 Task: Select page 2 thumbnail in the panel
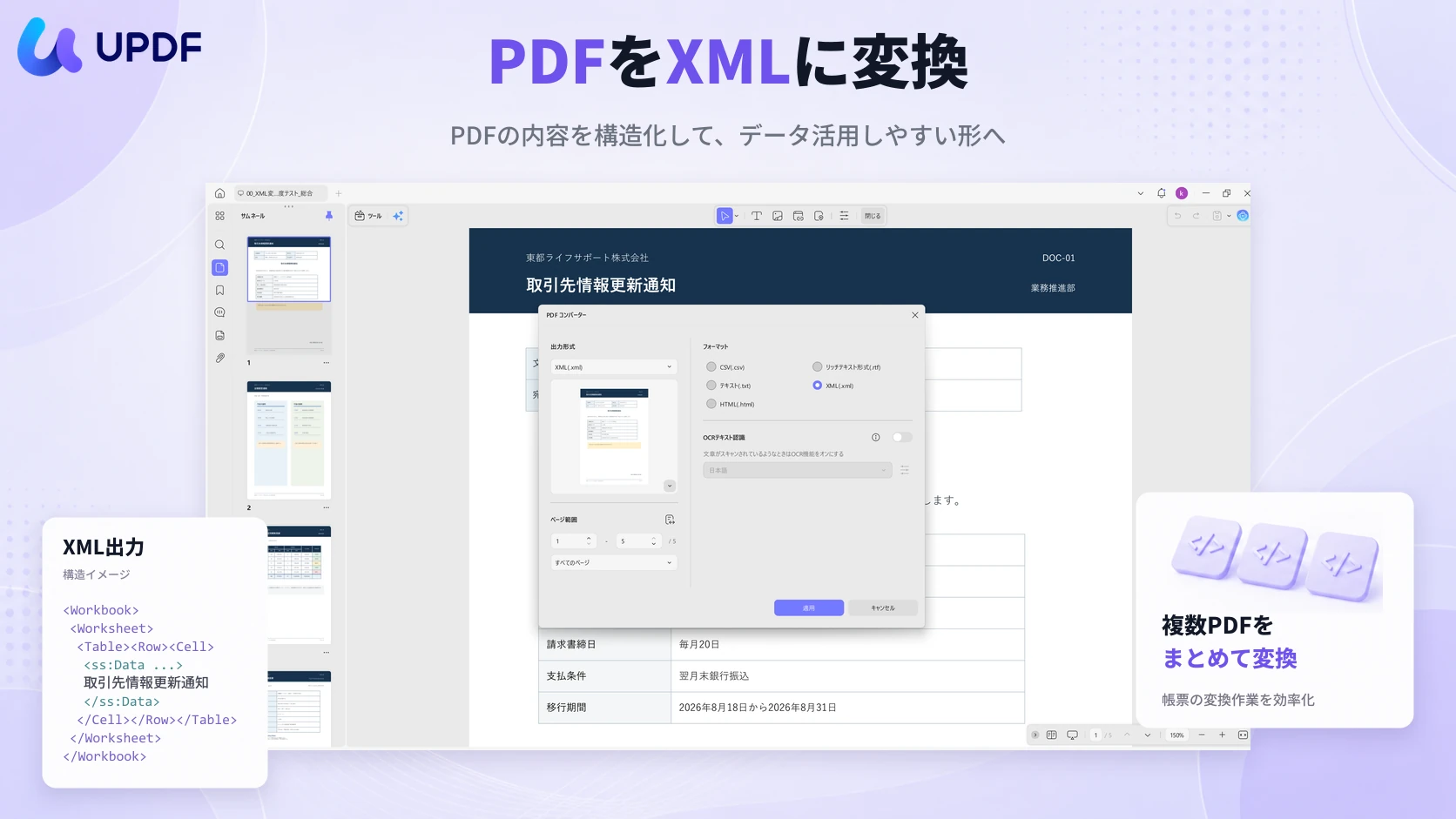pyautogui.click(x=289, y=440)
